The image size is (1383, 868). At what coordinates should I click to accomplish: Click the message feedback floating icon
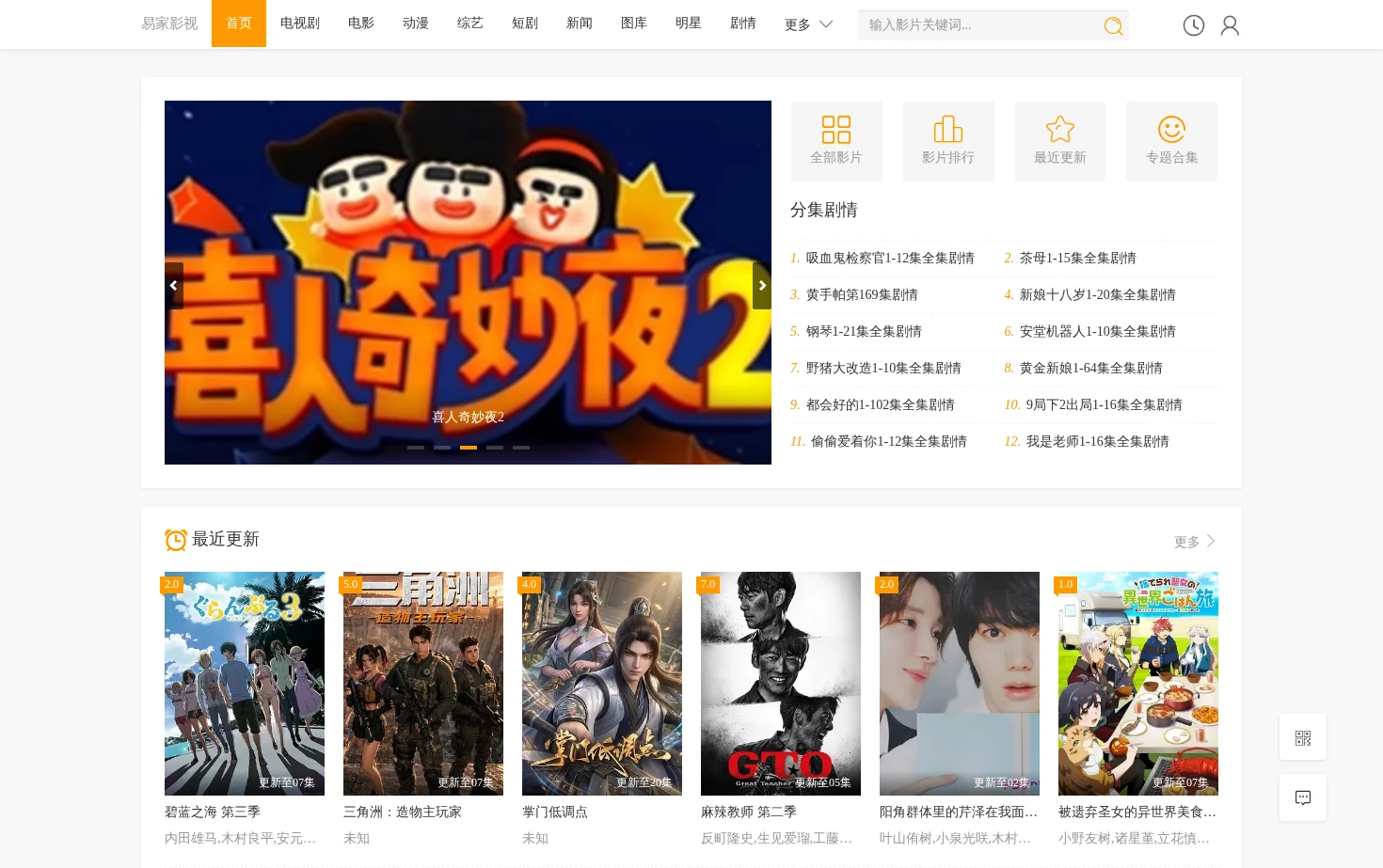(1303, 797)
